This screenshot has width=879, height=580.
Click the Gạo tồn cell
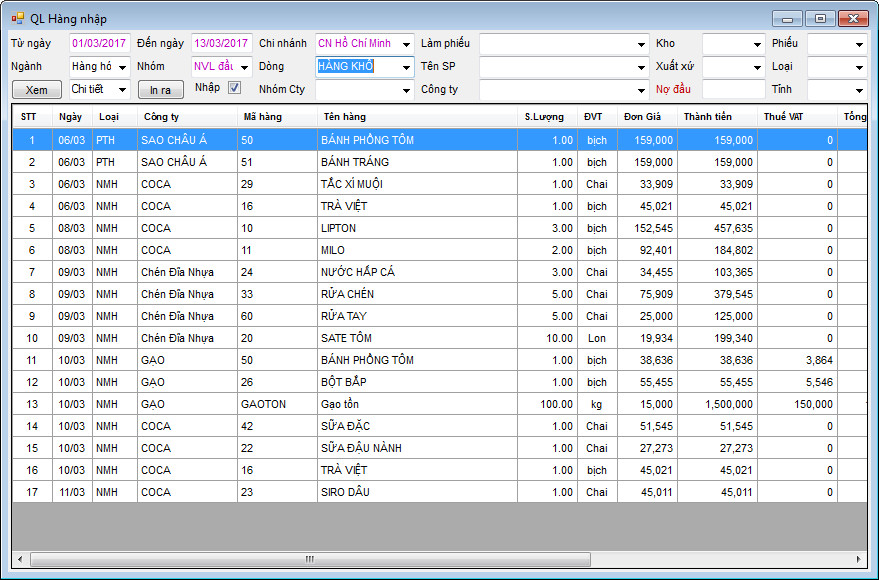417,404
